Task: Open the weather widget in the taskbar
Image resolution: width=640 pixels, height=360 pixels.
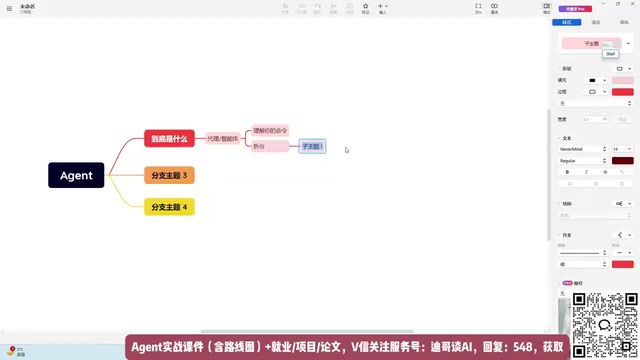Action: pyautogui.click(x=16, y=351)
